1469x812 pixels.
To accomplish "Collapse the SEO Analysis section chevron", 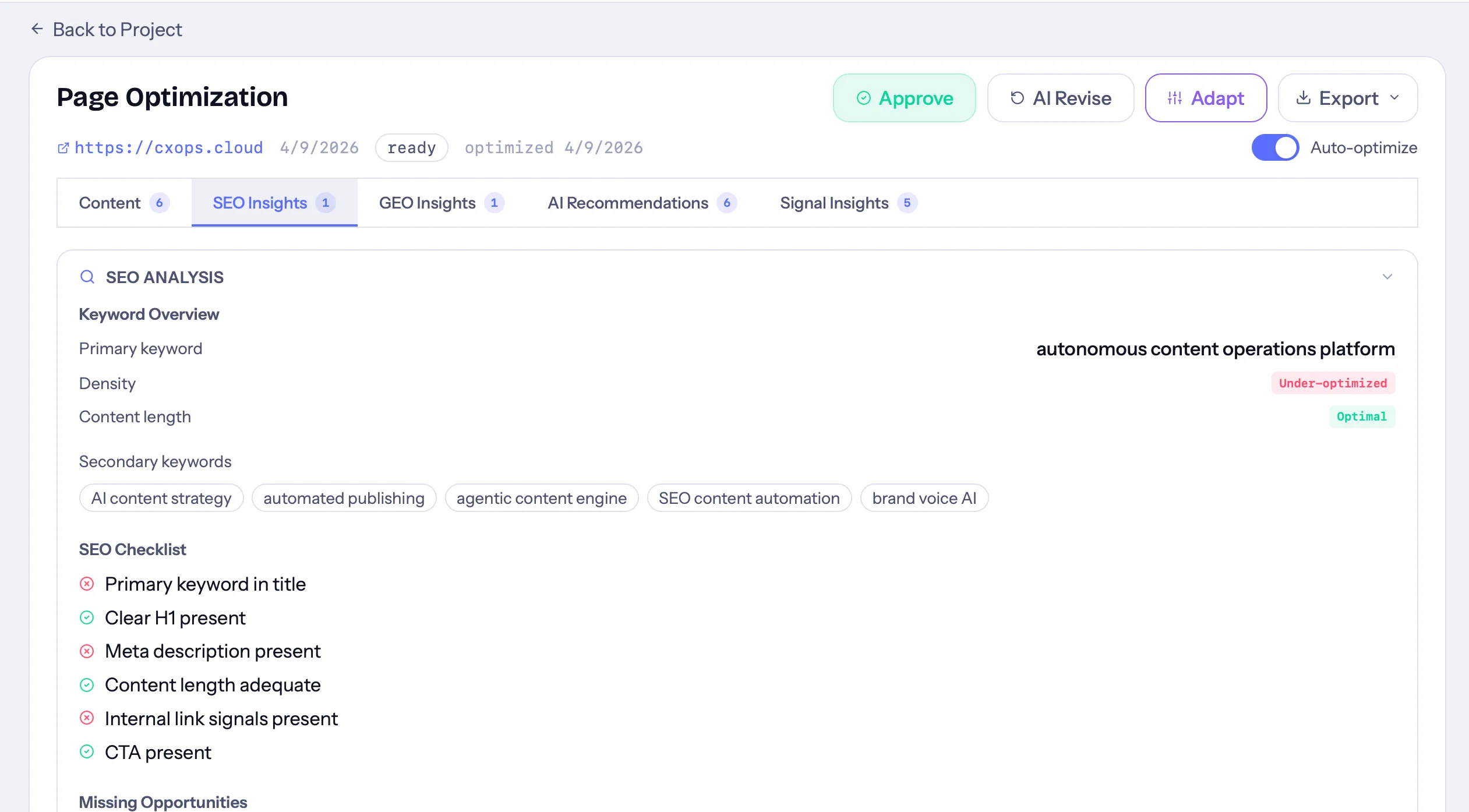I will point(1387,277).
